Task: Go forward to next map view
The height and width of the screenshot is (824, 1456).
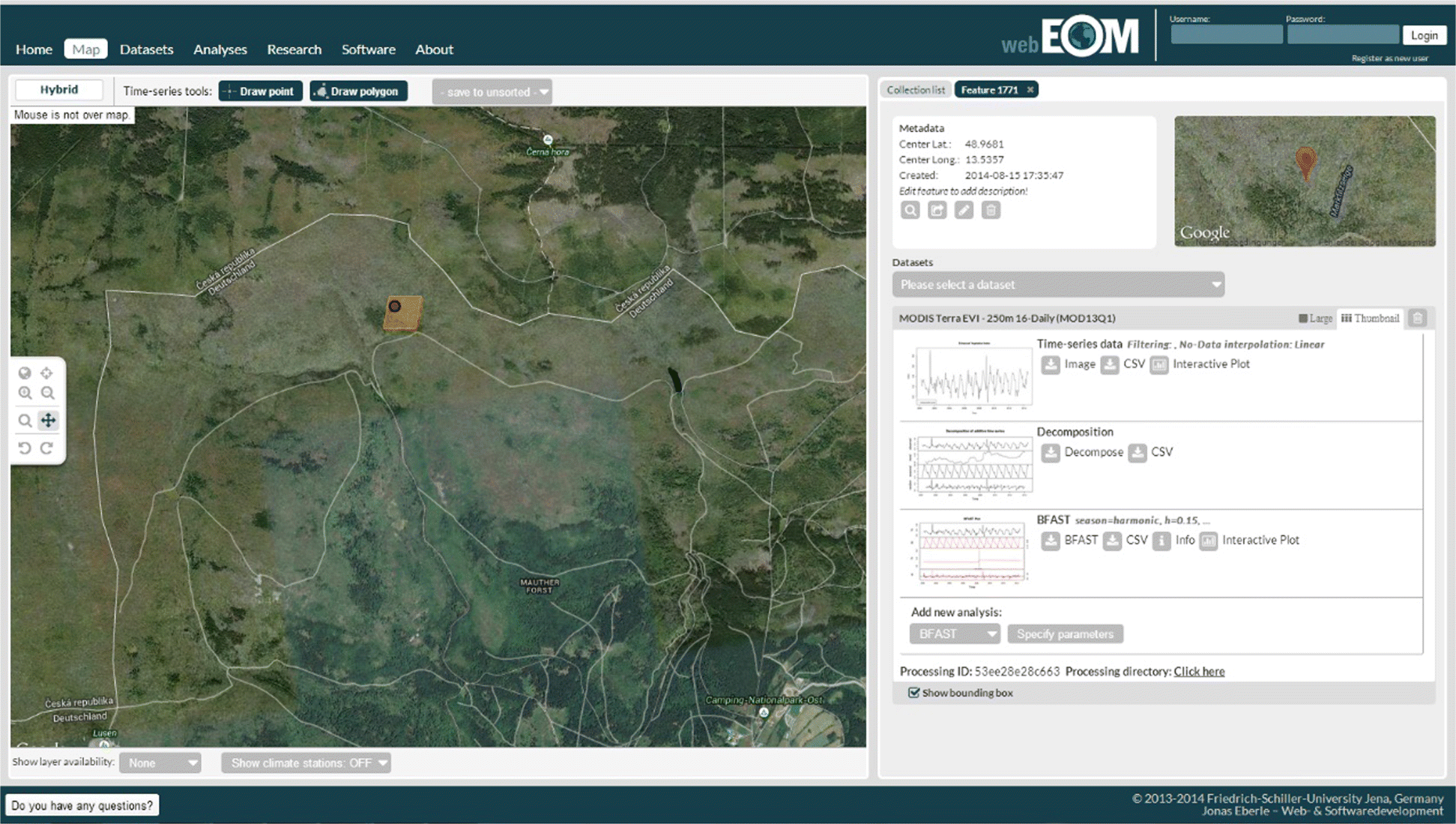Action: [46, 448]
